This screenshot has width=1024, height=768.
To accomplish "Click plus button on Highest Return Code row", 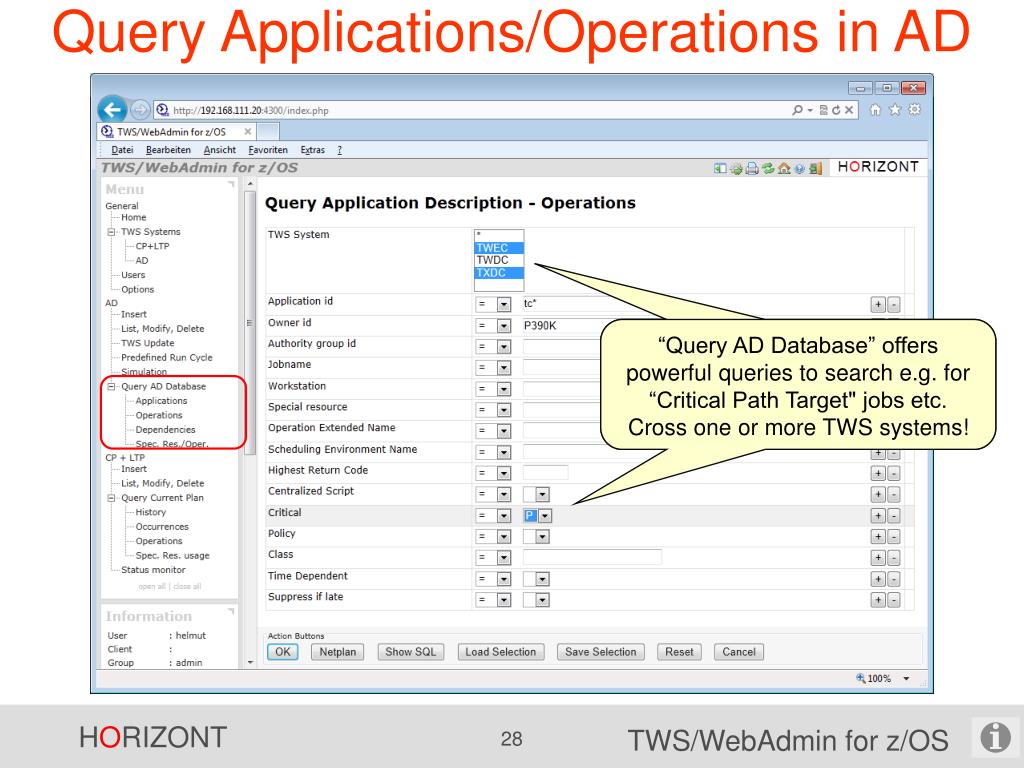I will (x=878, y=473).
